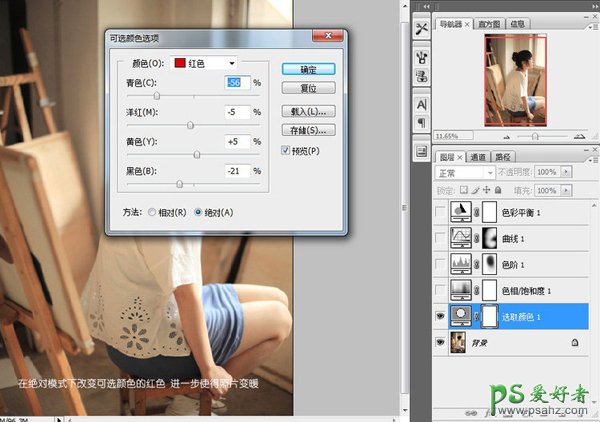The width and height of the screenshot is (600, 422).
Task: Open the Character panel icon
Action: (422, 104)
